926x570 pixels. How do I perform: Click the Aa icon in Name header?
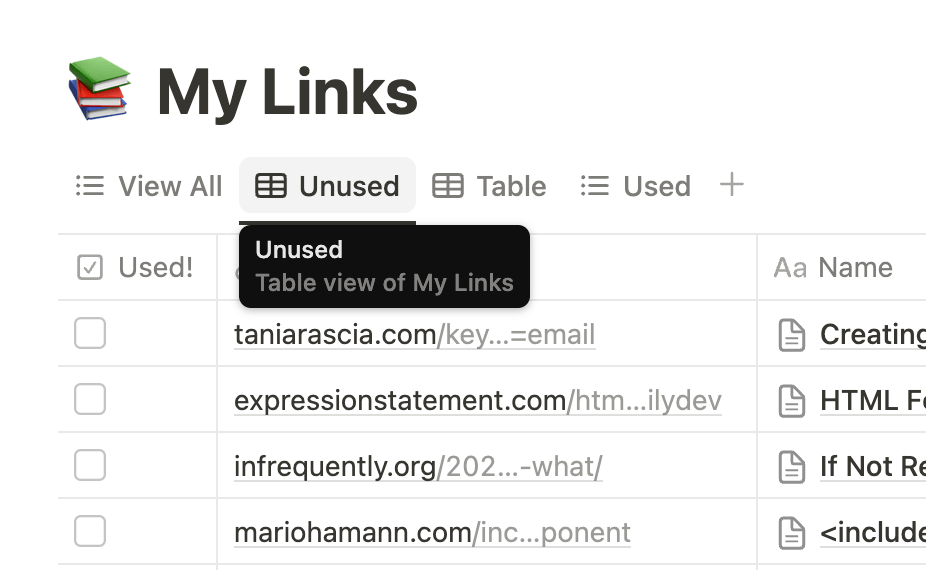[x=789, y=267]
